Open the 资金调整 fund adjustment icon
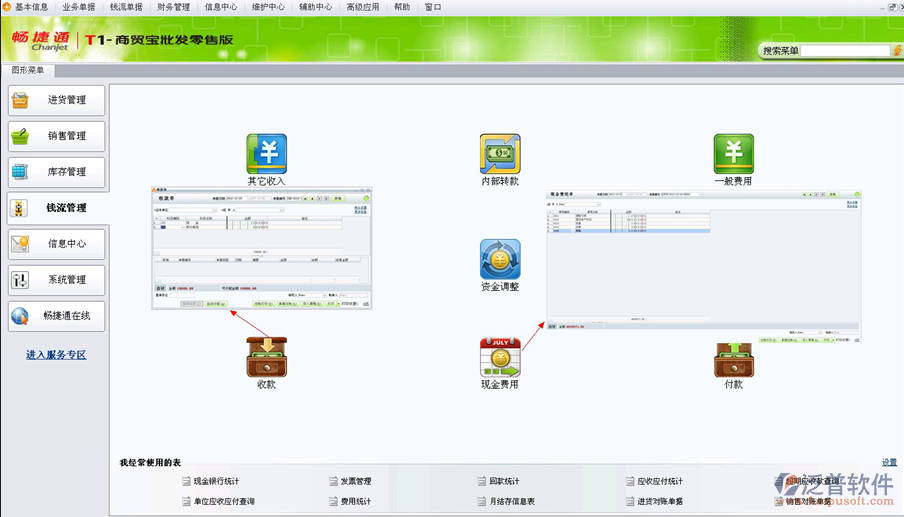Viewport: 904px width, 517px height. 500,259
